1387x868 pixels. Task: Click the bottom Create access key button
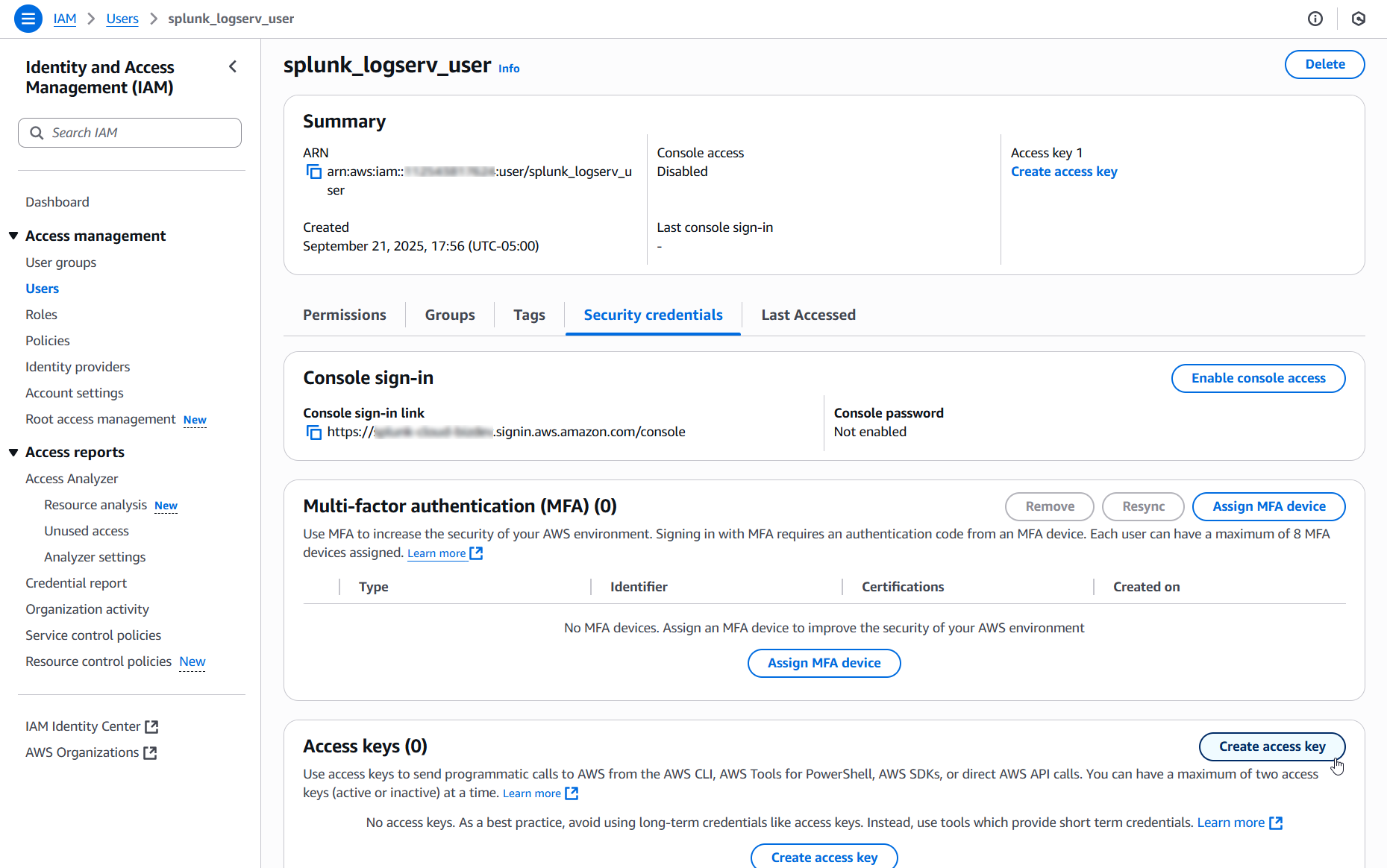(824, 856)
